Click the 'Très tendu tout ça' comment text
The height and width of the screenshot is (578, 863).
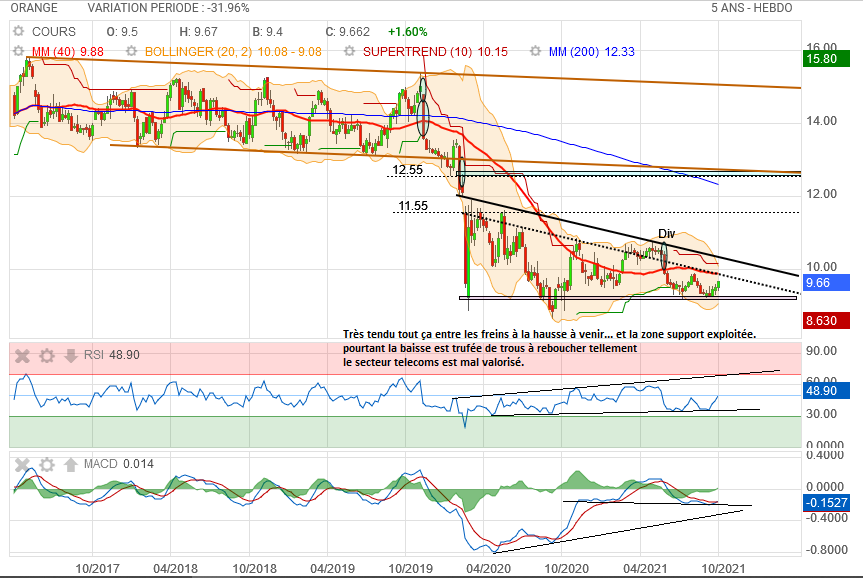[549, 348]
